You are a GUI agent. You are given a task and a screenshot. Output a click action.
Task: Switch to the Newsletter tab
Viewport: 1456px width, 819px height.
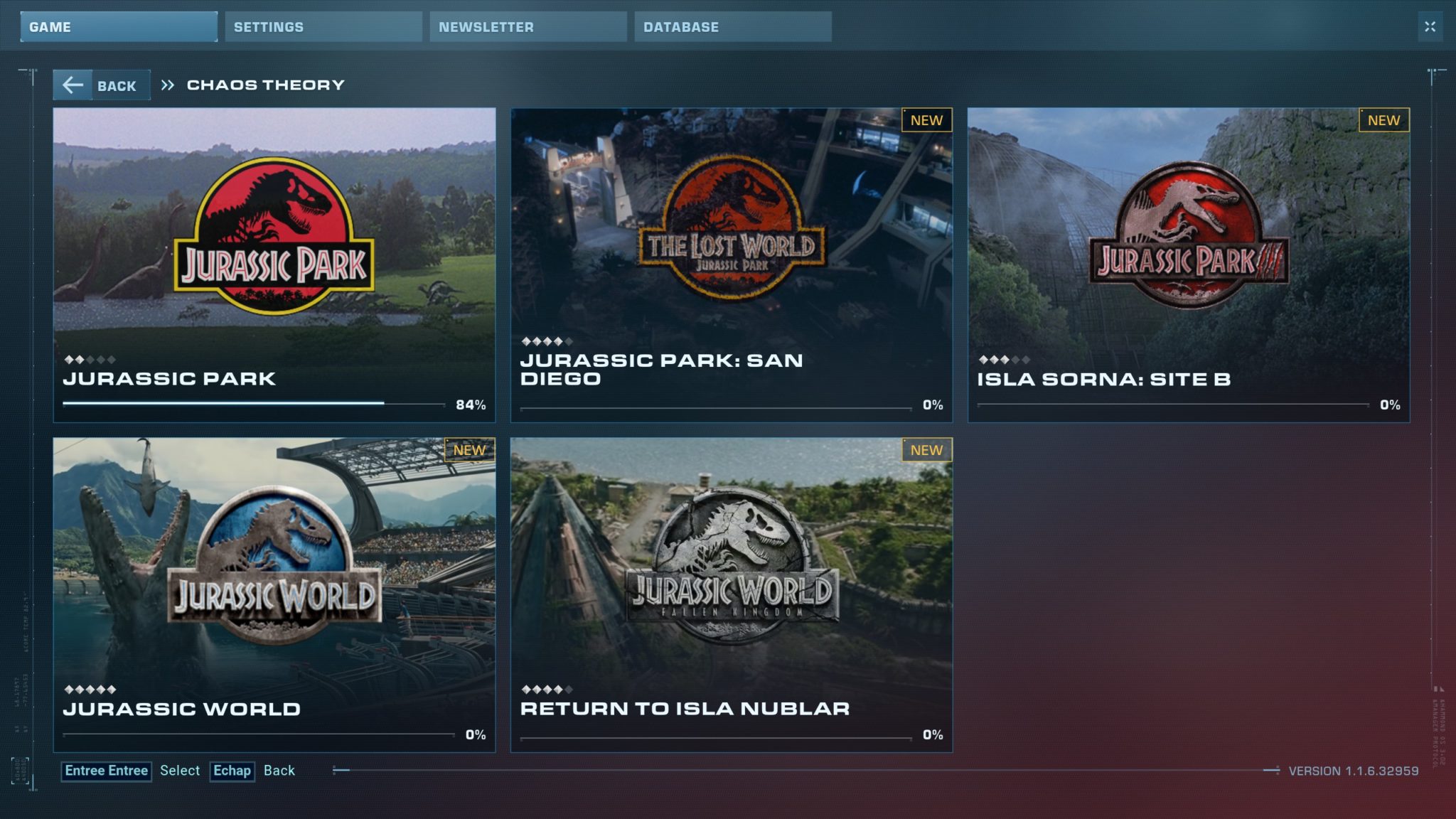pos(528,27)
